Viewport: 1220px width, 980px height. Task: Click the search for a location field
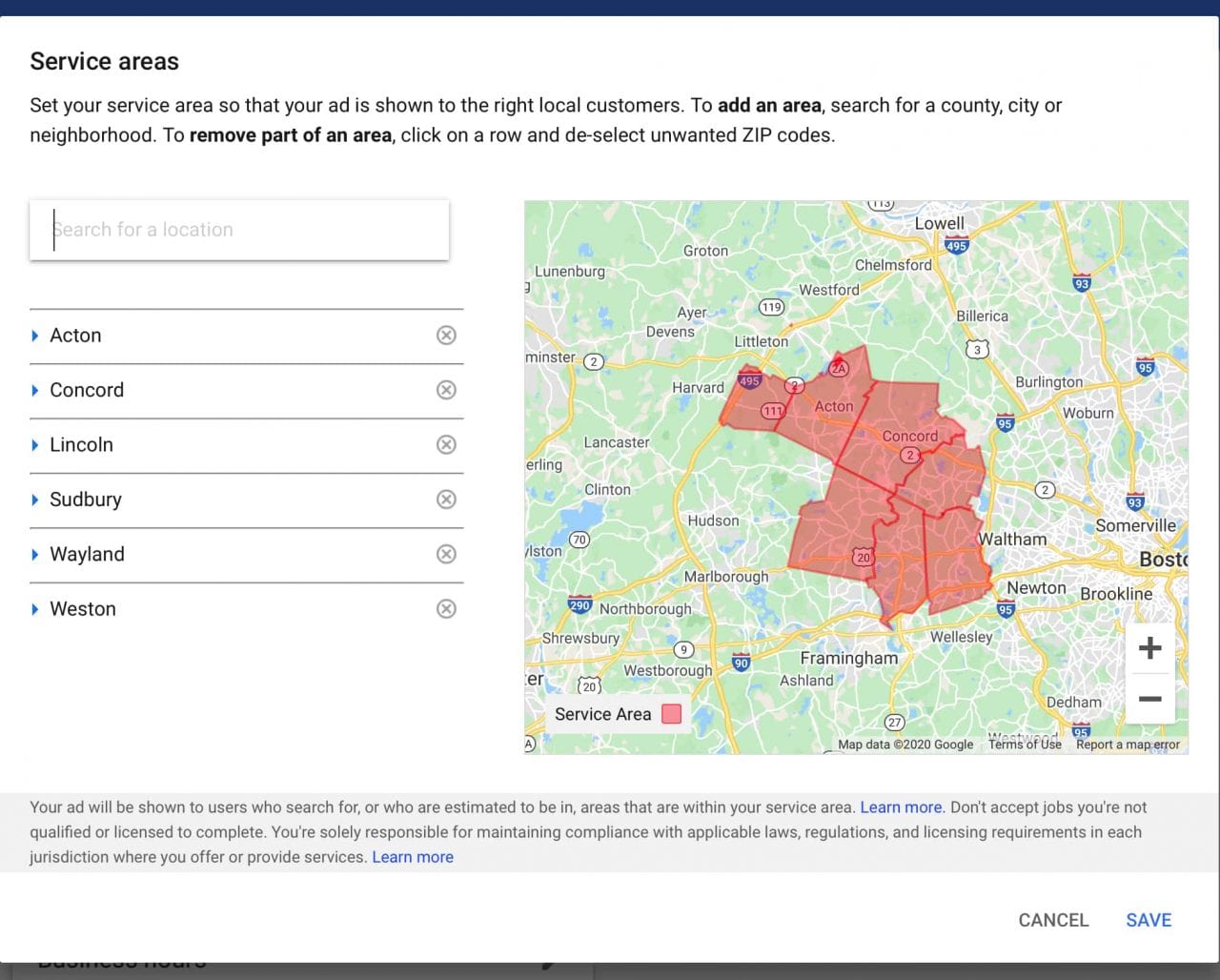click(238, 230)
